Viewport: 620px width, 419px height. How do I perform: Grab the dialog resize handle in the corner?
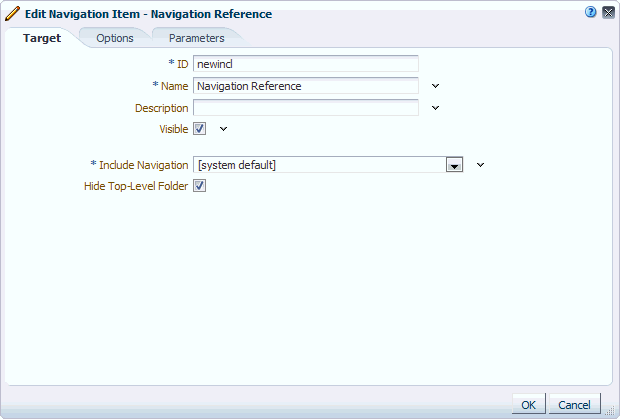pos(611,411)
